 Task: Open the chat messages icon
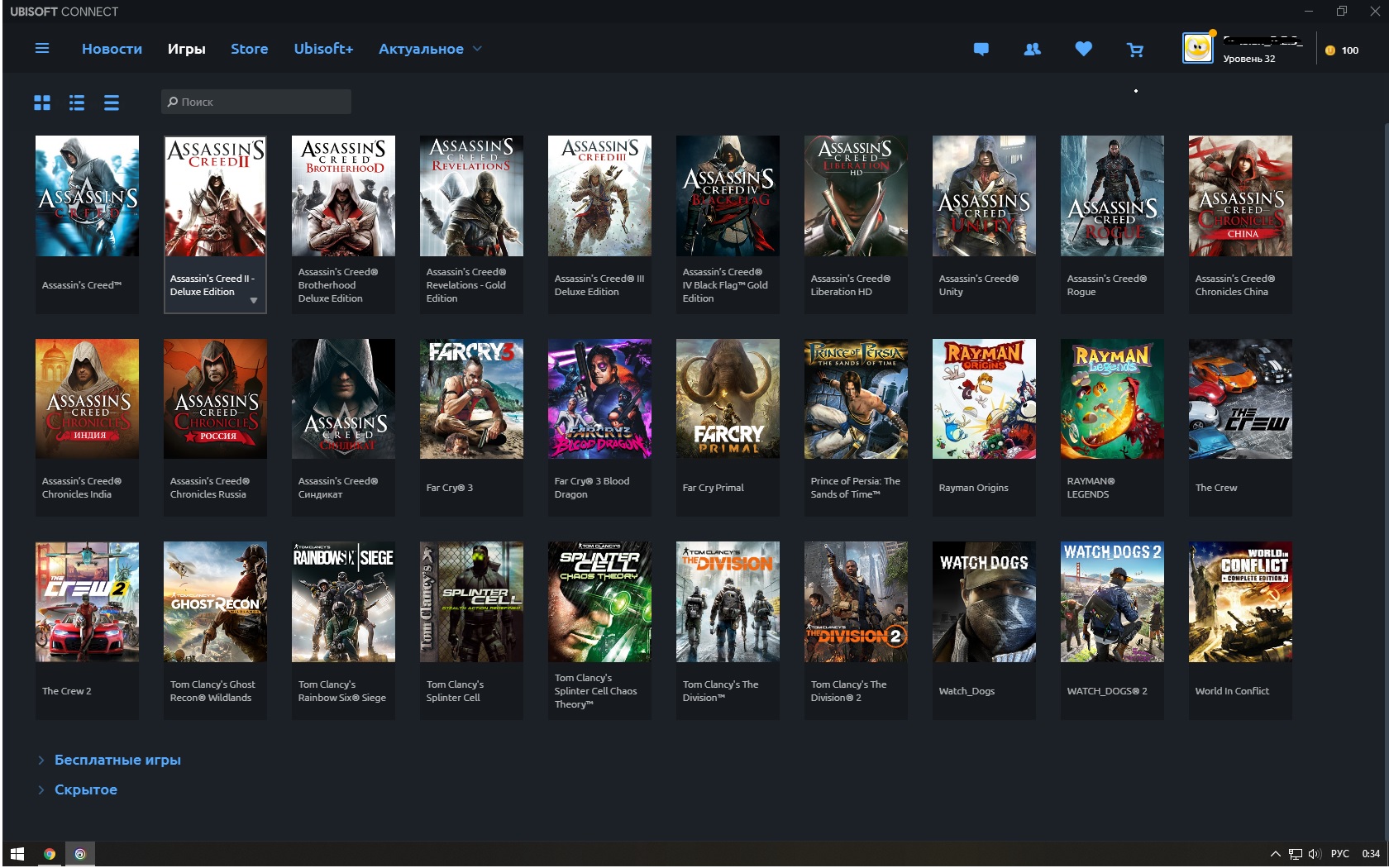[981, 50]
